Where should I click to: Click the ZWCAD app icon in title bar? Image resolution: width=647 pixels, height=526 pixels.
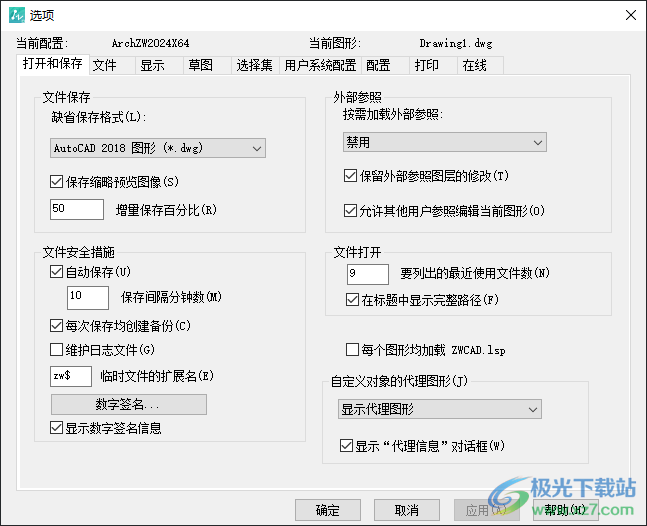[17, 15]
